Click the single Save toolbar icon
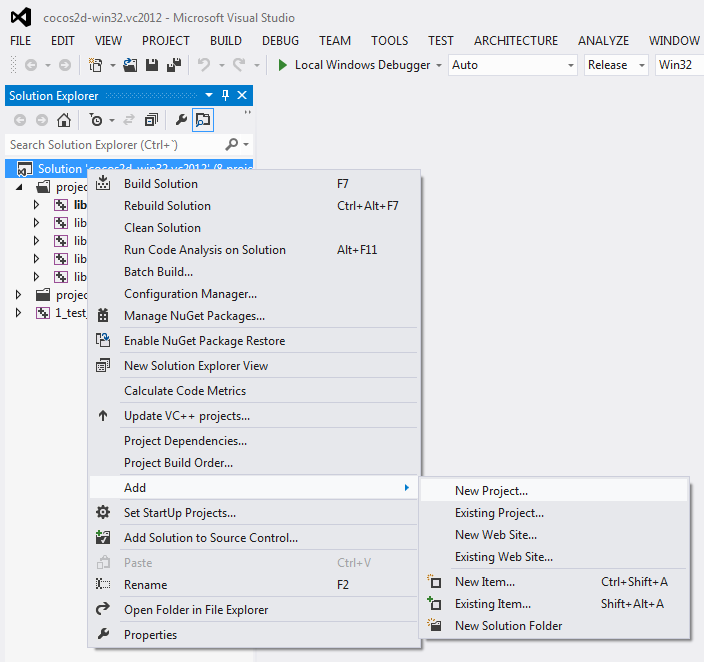This screenshot has height=662, width=704. coord(152,65)
